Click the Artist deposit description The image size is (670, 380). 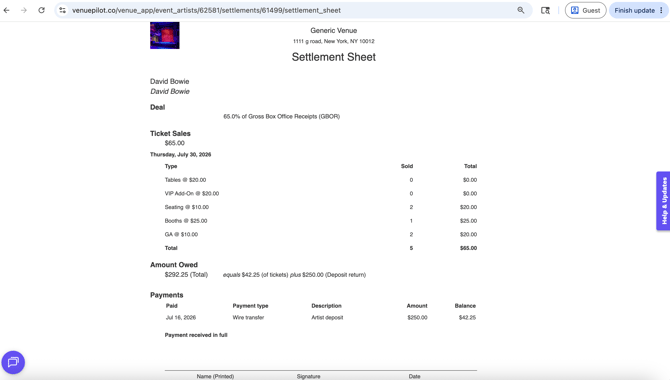tap(327, 318)
